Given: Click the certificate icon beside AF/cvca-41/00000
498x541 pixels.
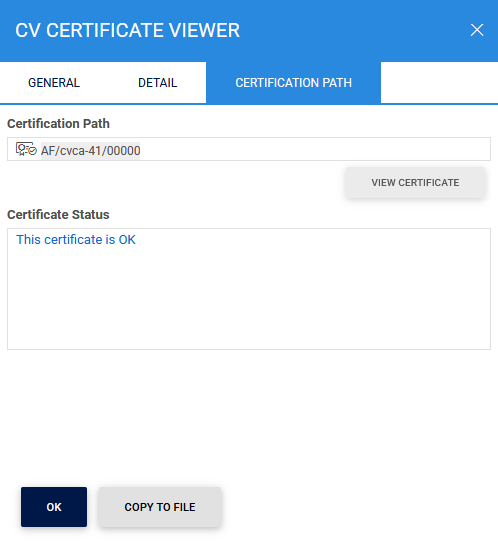Looking at the screenshot, I should pyautogui.click(x=26, y=149).
